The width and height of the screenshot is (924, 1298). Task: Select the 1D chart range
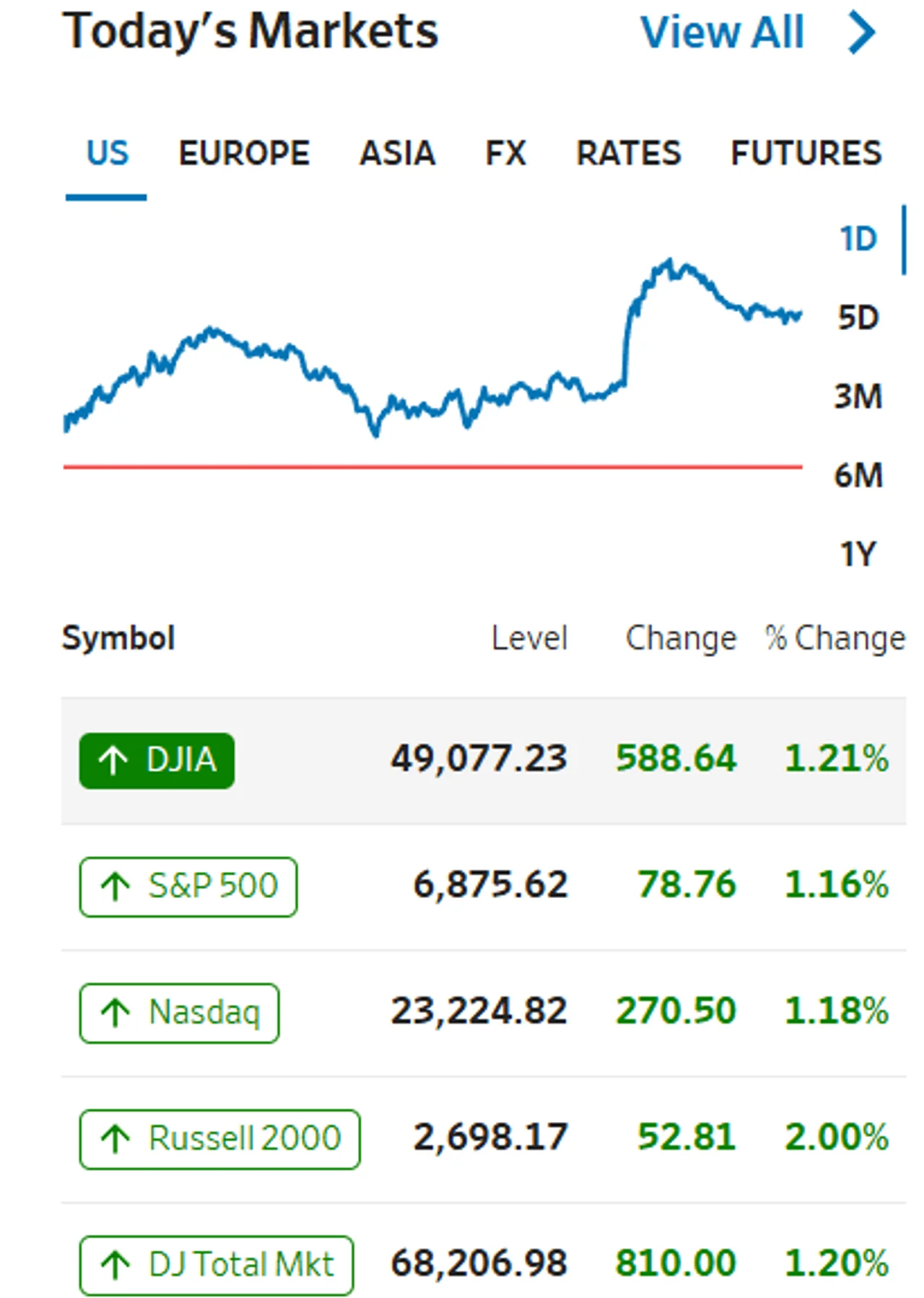[858, 239]
